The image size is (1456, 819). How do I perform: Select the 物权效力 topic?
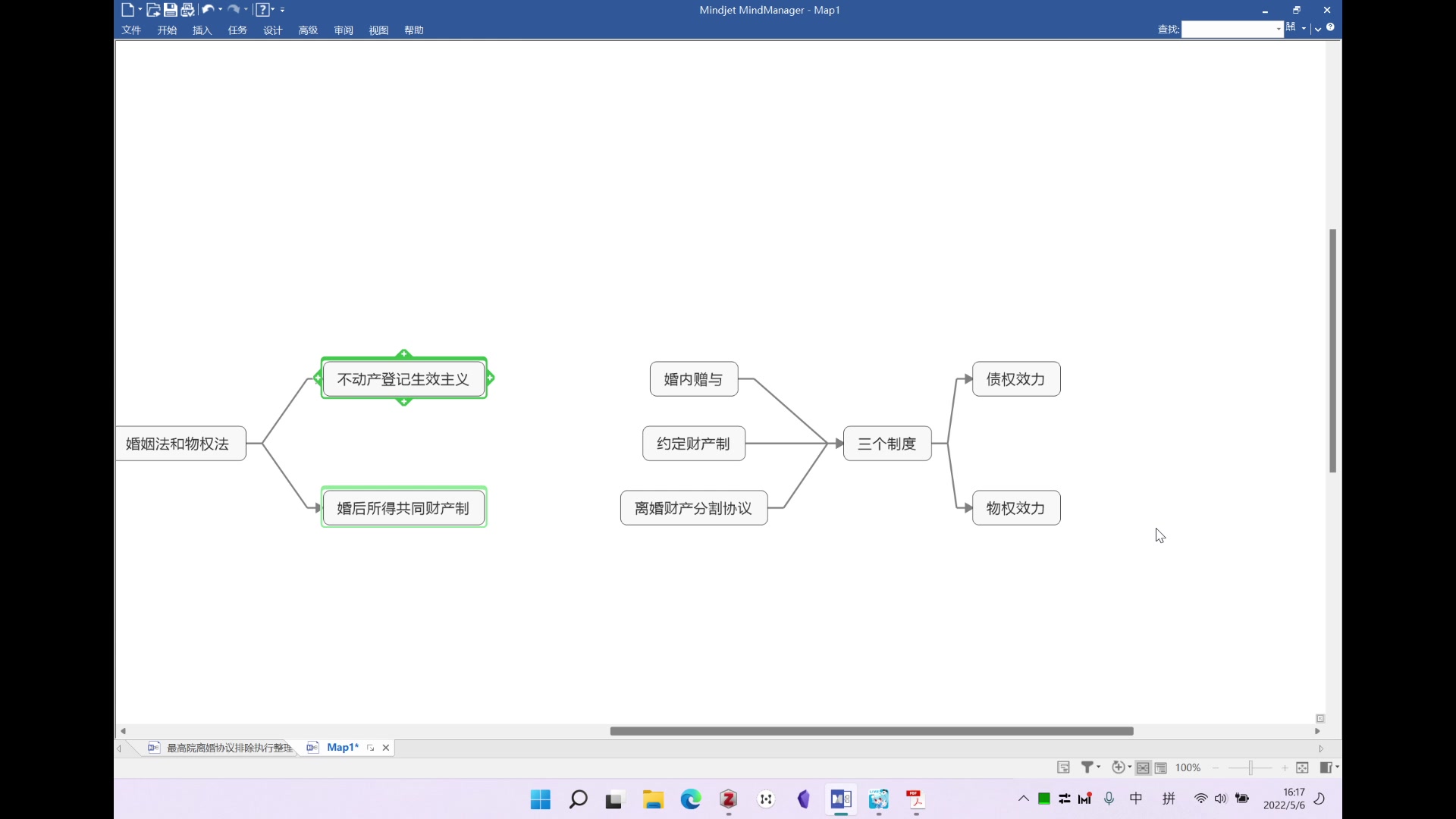1016,508
